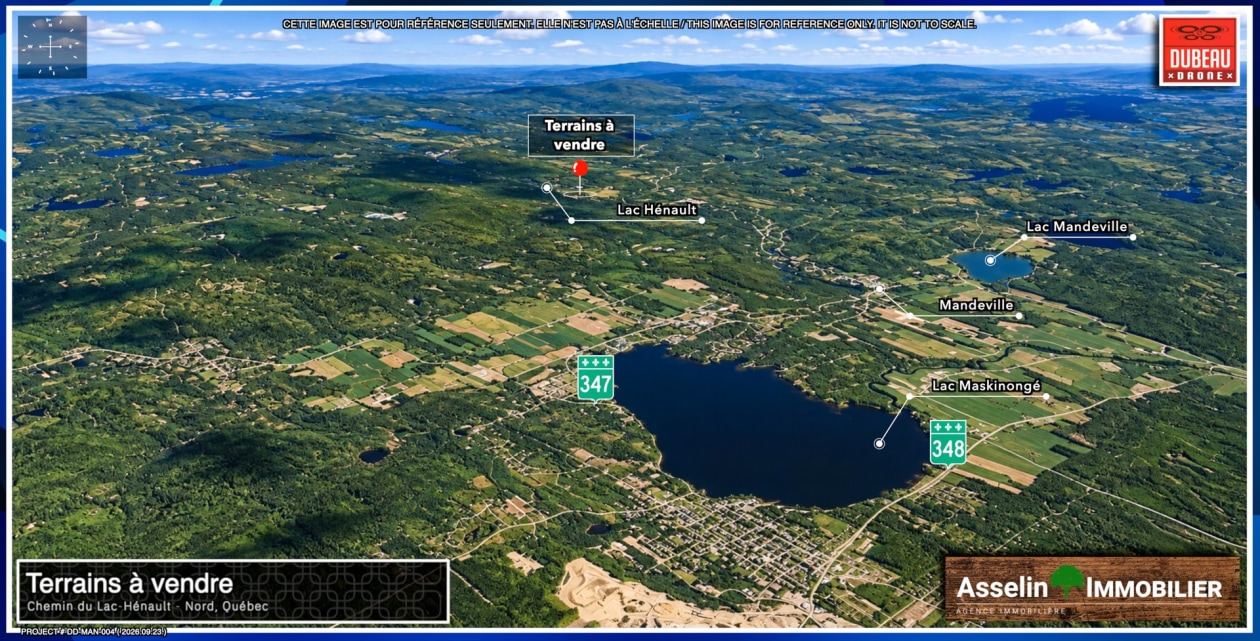Click the route 348 highway sign
This screenshot has height=641, width=1260.
(x=948, y=442)
